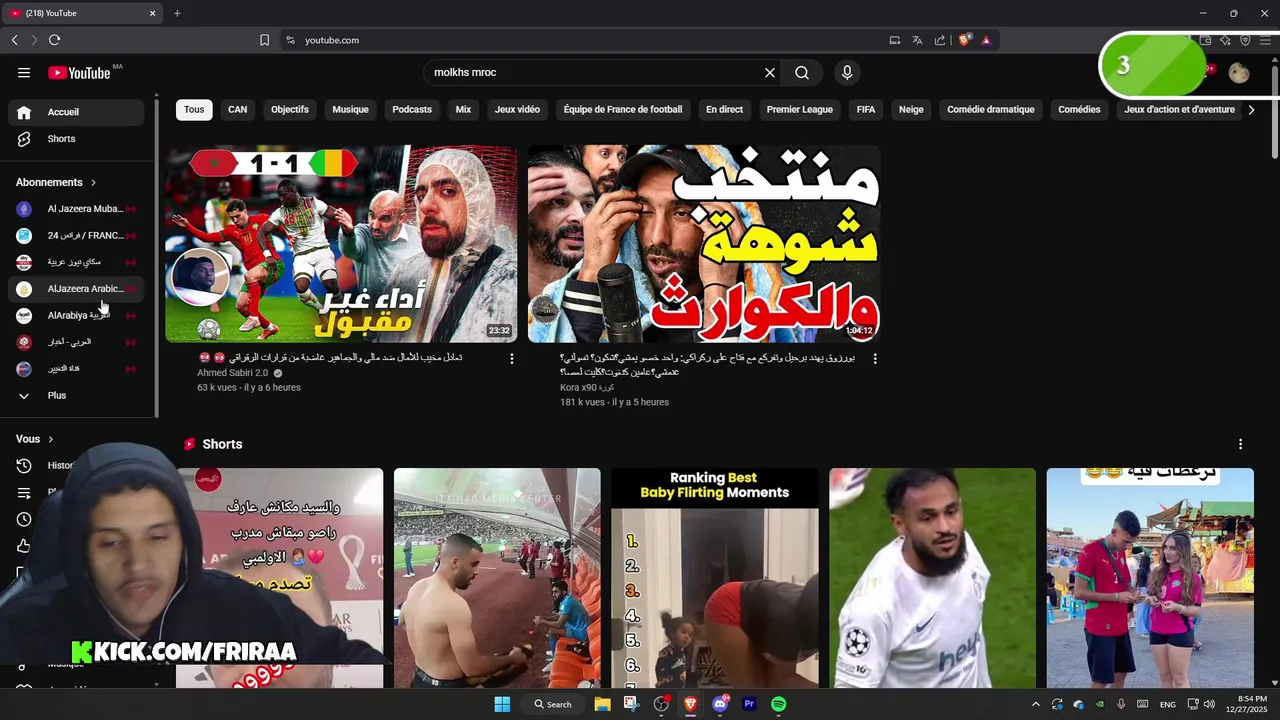Open AlArabiya subscription channel
This screenshot has width=1280, height=720.
click(75, 316)
